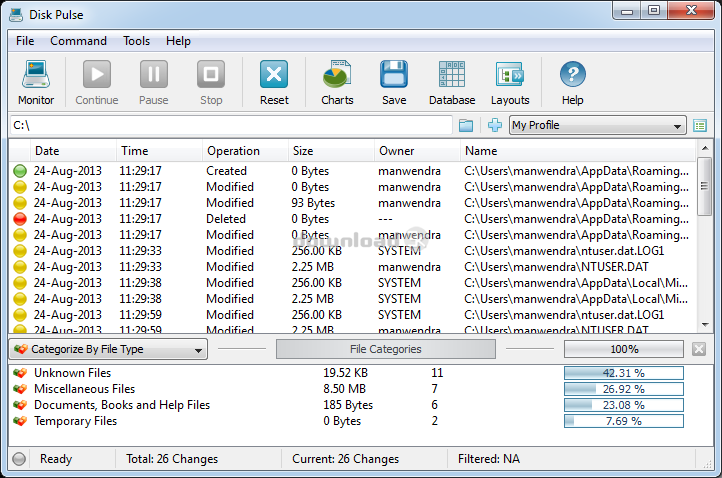
Task: Click the 100% filter button
Action: point(624,349)
